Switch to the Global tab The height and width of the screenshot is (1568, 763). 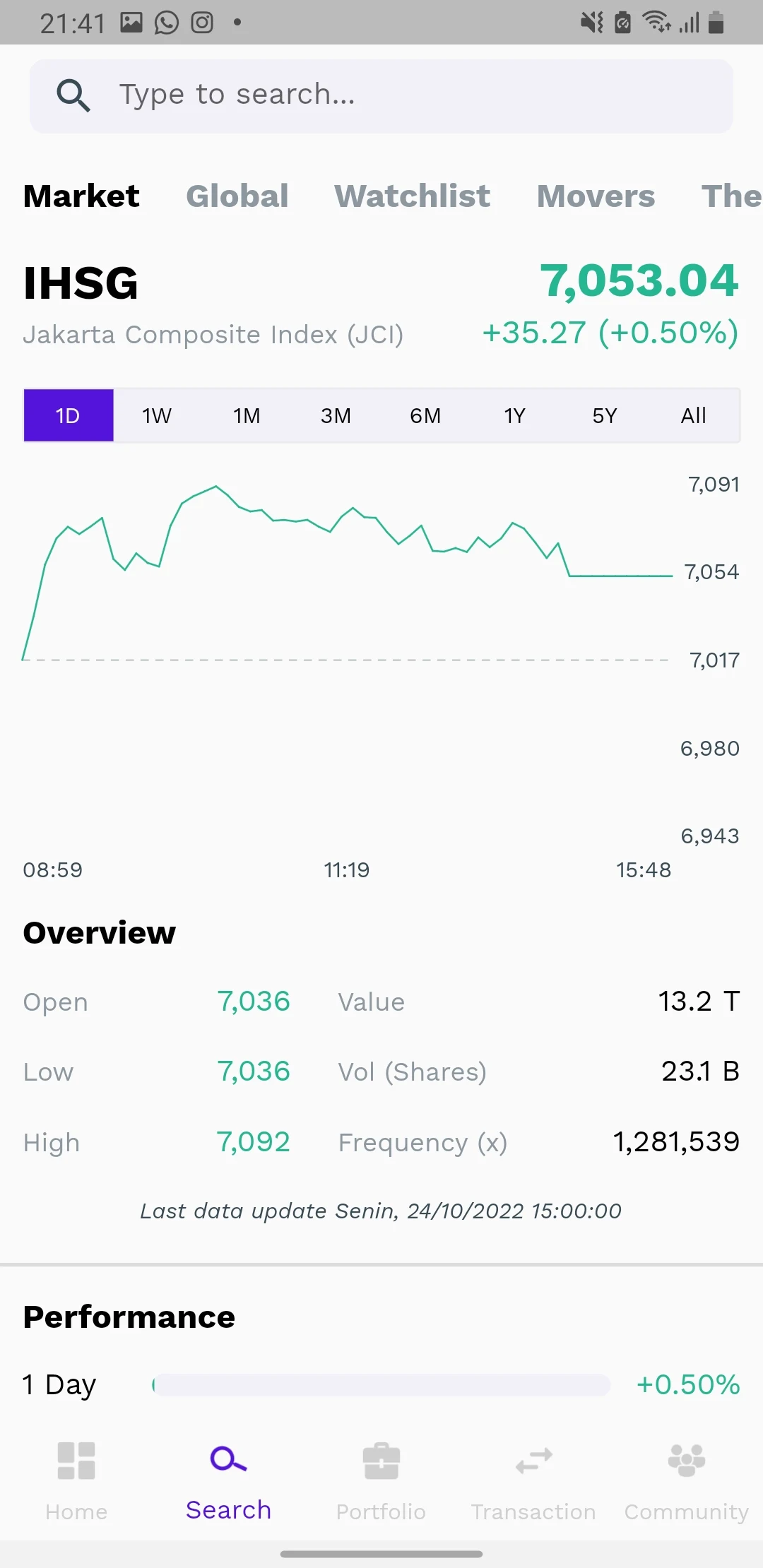237,196
